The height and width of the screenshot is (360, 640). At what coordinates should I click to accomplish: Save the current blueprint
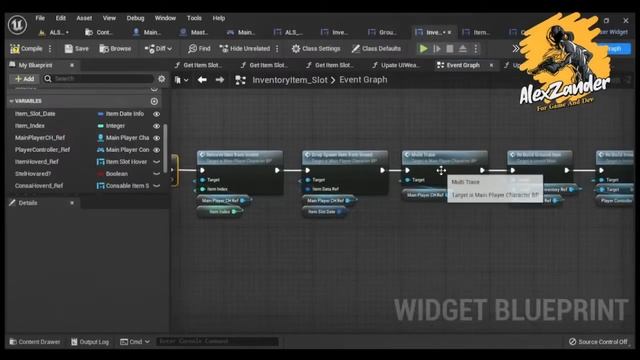(x=76, y=49)
